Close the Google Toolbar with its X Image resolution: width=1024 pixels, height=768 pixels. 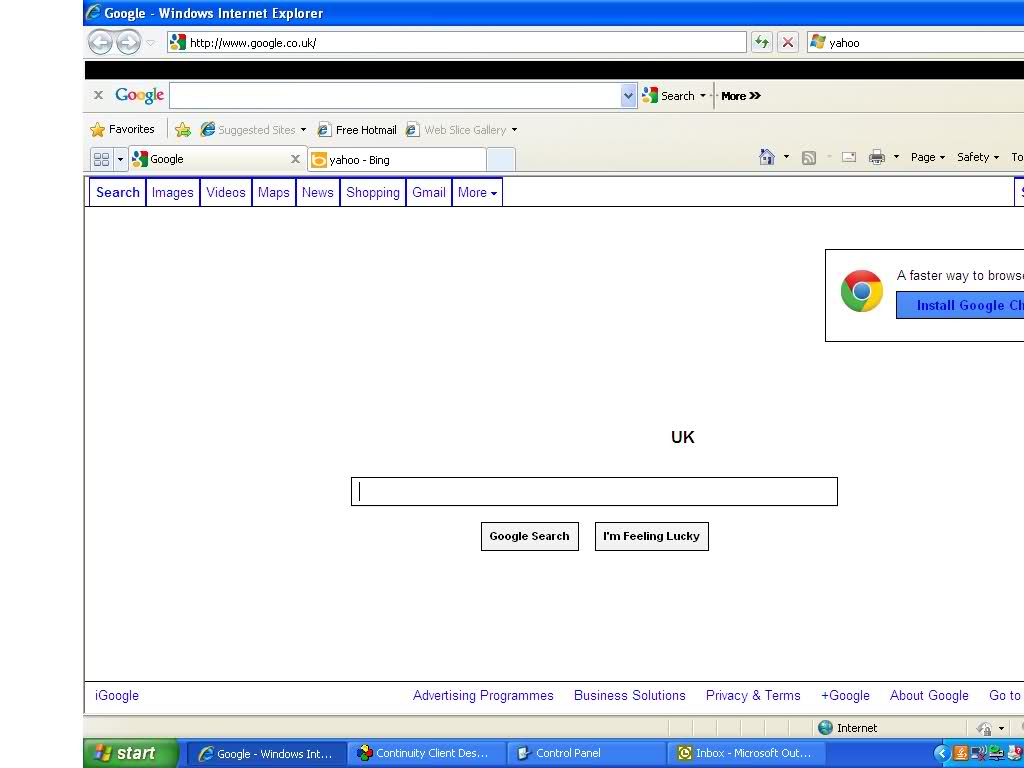tap(98, 95)
